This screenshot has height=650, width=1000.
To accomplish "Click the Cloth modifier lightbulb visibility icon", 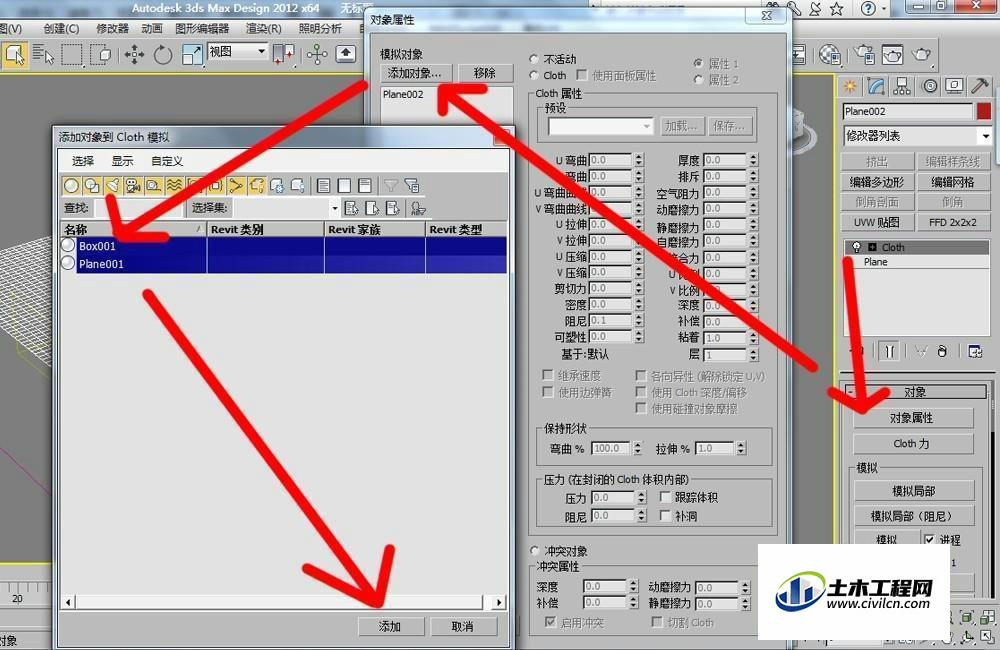I will [x=856, y=247].
